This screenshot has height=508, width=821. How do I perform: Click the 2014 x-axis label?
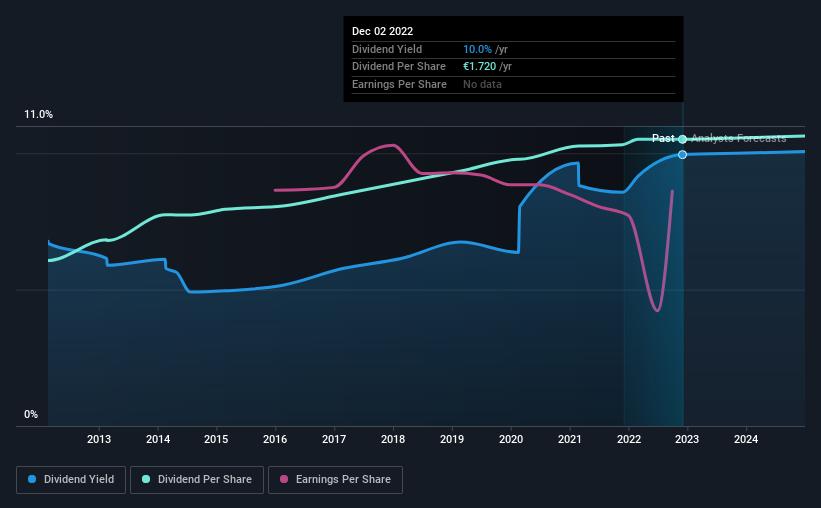pos(158,439)
